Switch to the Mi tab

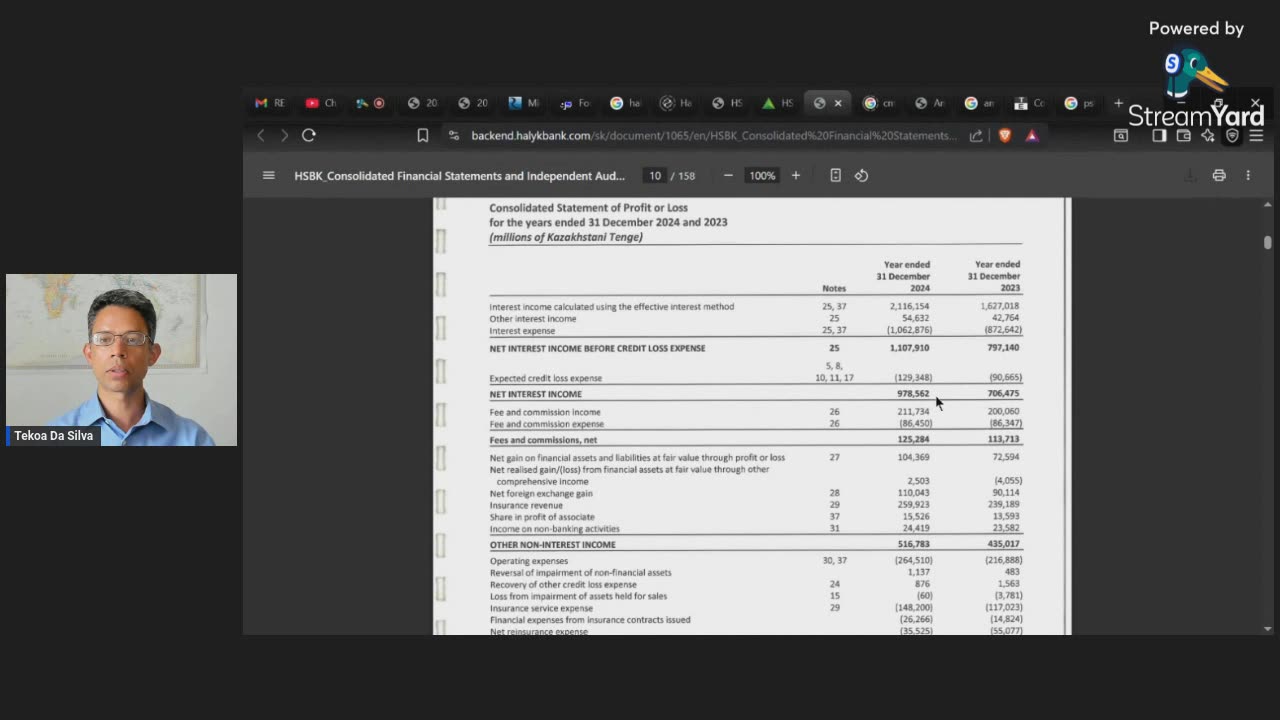(x=524, y=103)
